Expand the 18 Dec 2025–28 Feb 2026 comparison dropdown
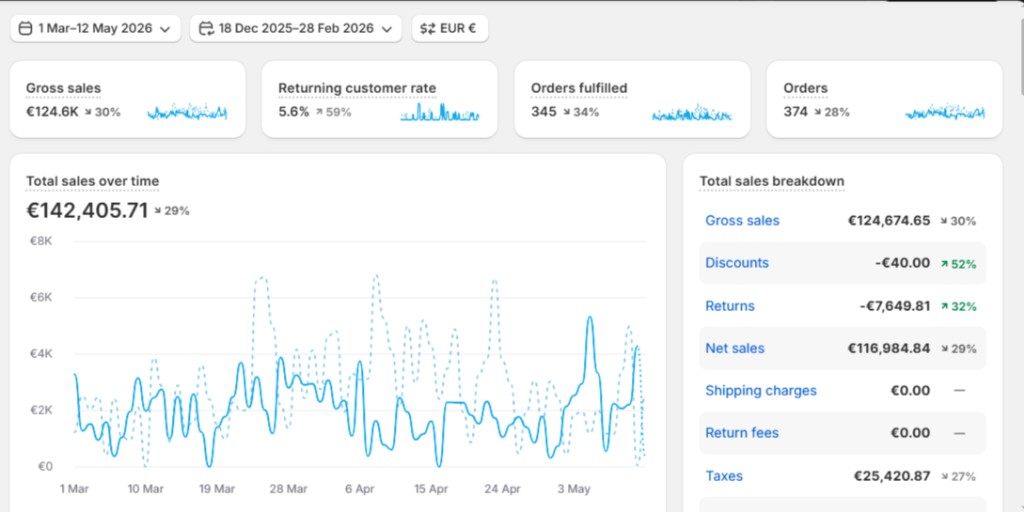Screen dimensions: 1024x512 coord(296,29)
